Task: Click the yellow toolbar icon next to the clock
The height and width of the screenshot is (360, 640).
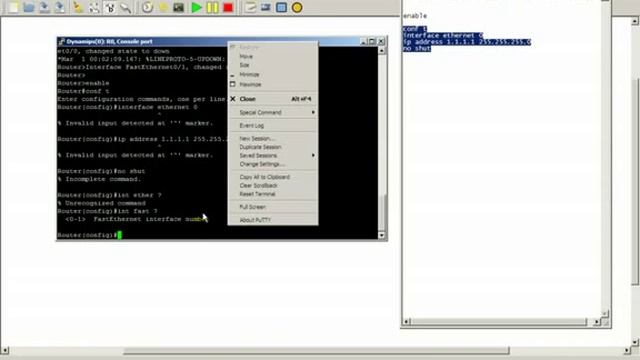Action: coord(163,7)
